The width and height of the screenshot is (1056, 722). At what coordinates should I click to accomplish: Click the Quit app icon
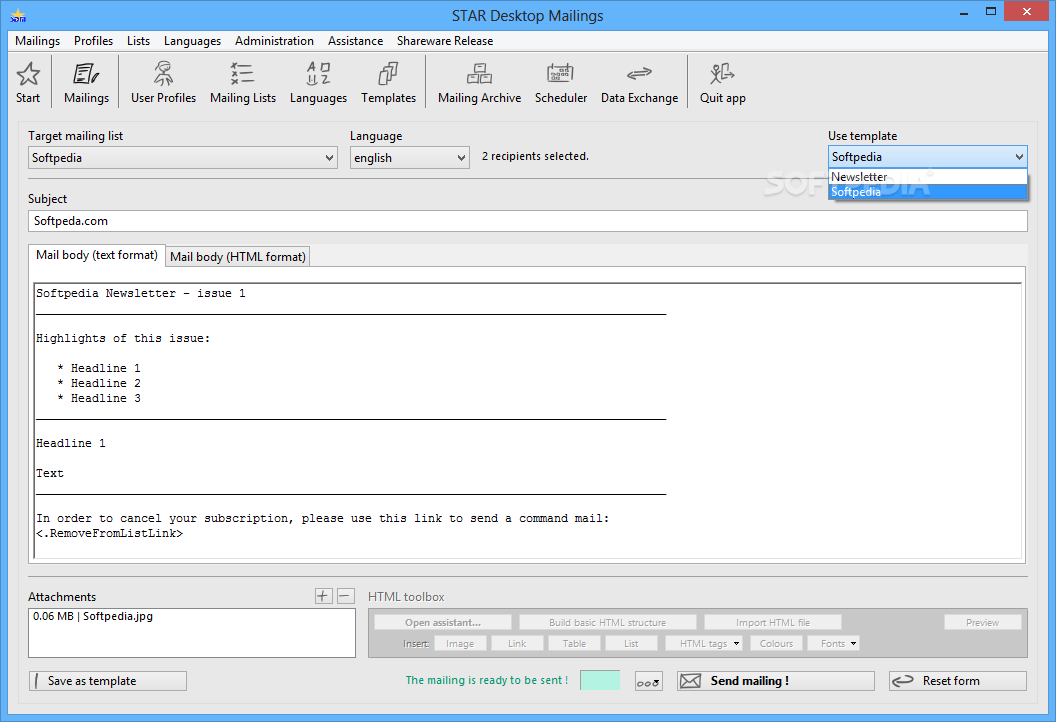722,74
